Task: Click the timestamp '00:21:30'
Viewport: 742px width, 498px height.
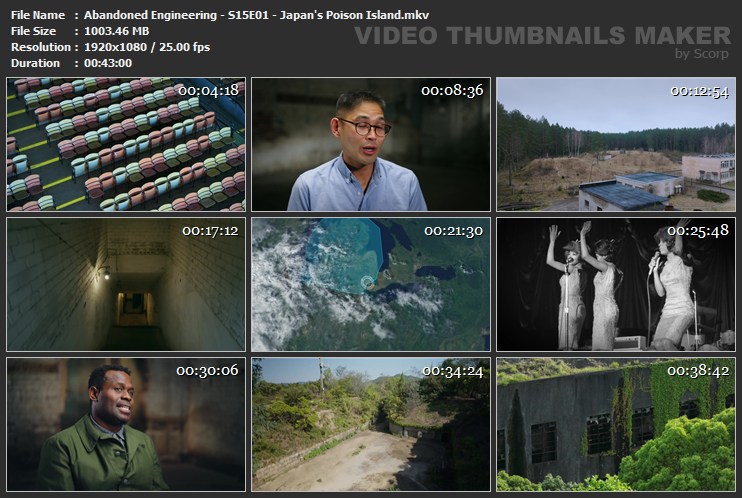Action: click(453, 231)
